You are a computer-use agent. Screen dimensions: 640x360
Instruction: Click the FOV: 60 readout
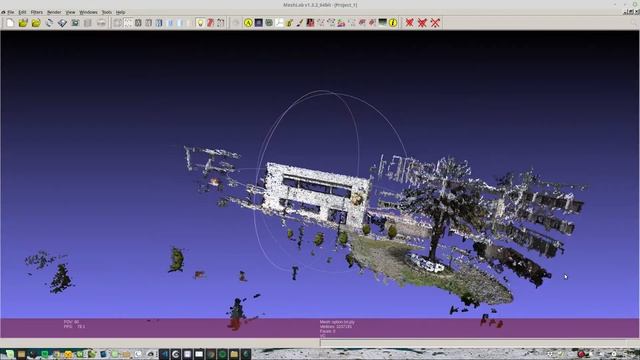point(71,322)
